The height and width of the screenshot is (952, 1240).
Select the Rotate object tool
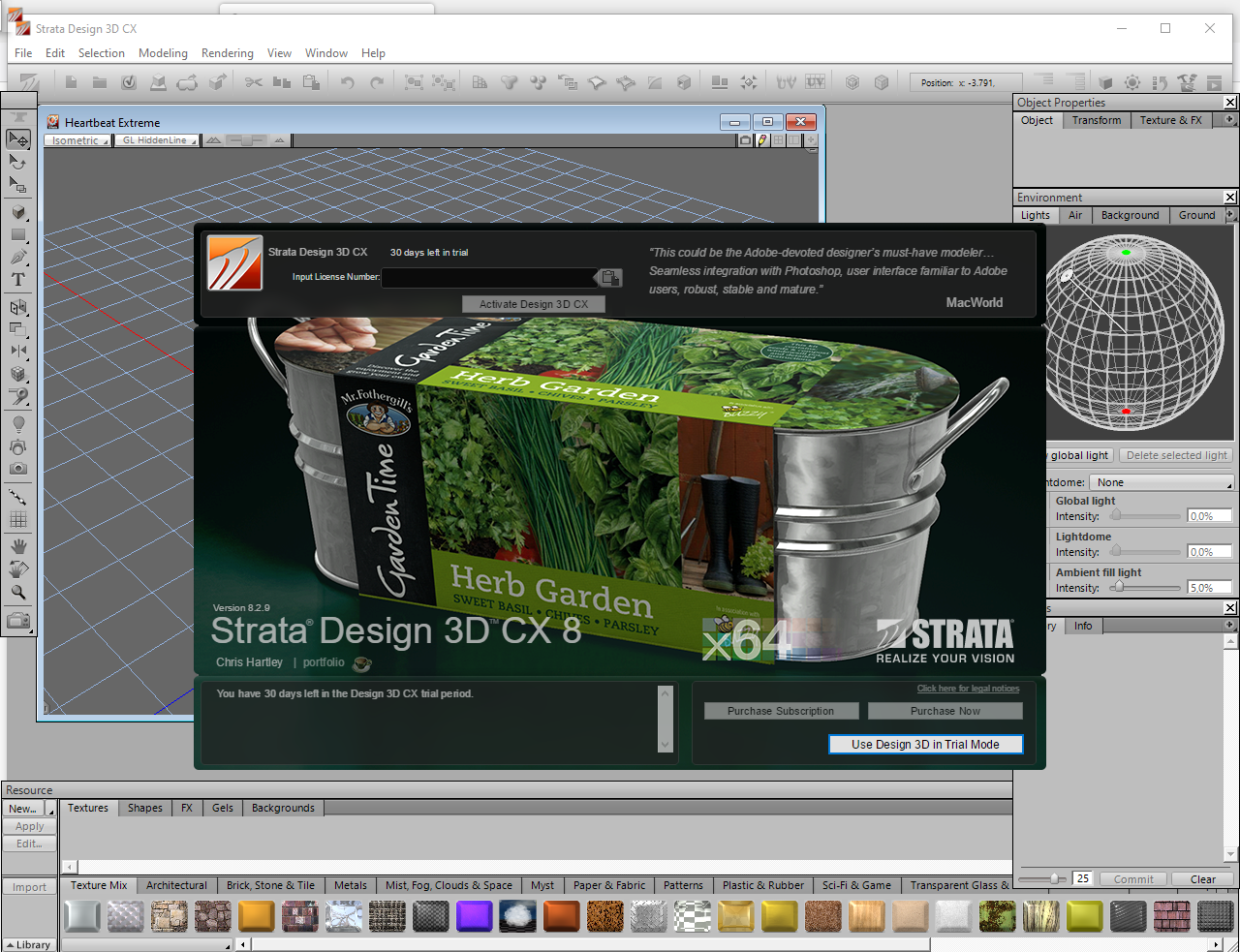18,162
